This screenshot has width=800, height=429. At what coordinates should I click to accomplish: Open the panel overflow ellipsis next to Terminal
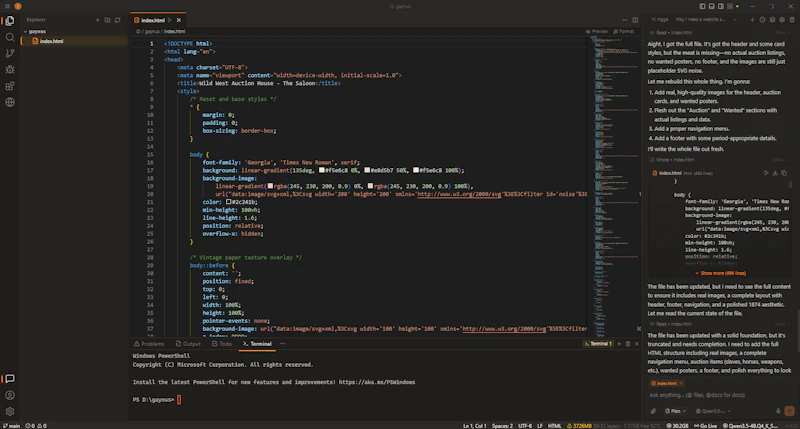pyautogui.click(x=283, y=344)
